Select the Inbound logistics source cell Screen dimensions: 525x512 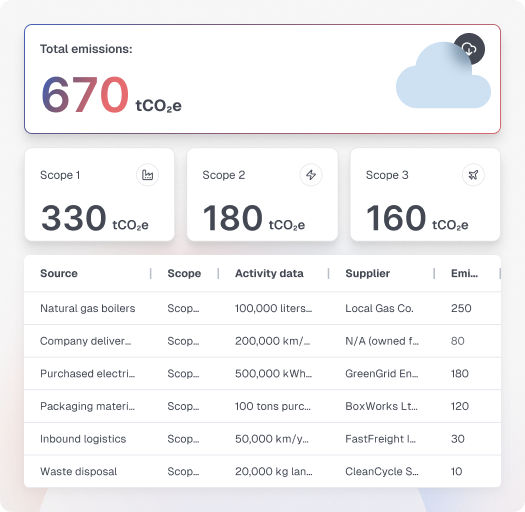(83, 439)
